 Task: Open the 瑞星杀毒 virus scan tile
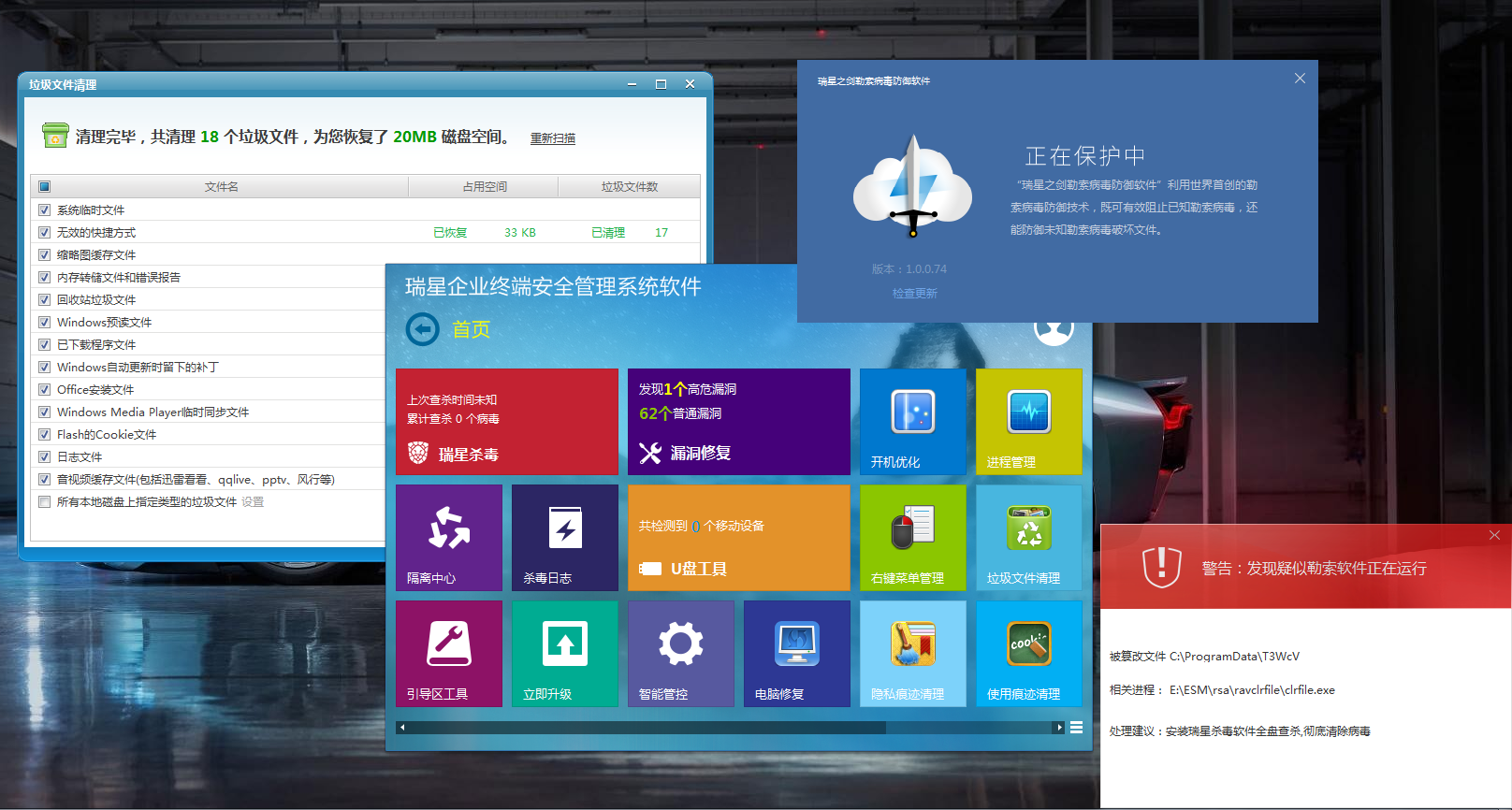pyautogui.click(x=507, y=422)
